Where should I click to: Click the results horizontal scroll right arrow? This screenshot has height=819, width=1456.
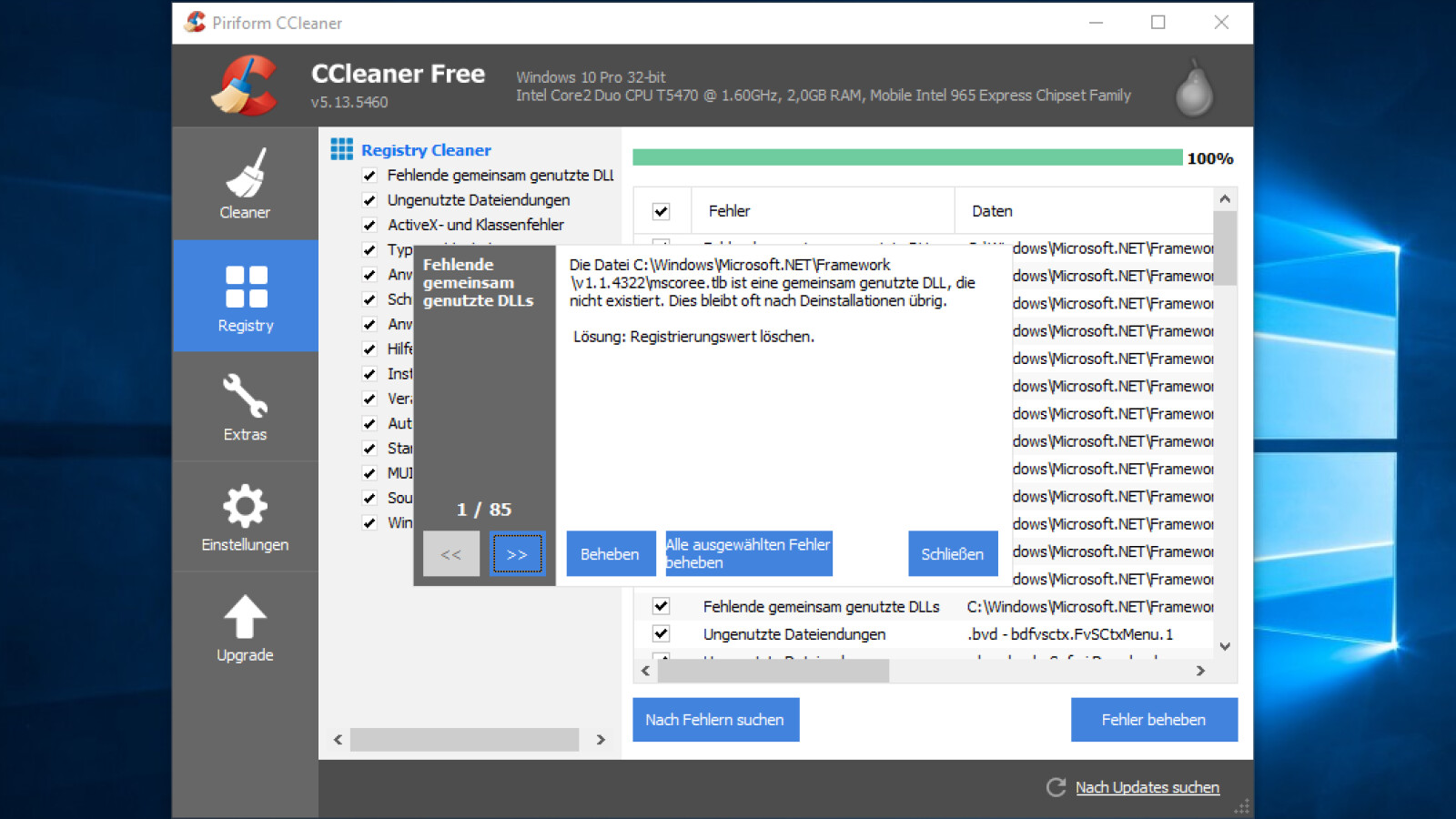click(x=1200, y=671)
